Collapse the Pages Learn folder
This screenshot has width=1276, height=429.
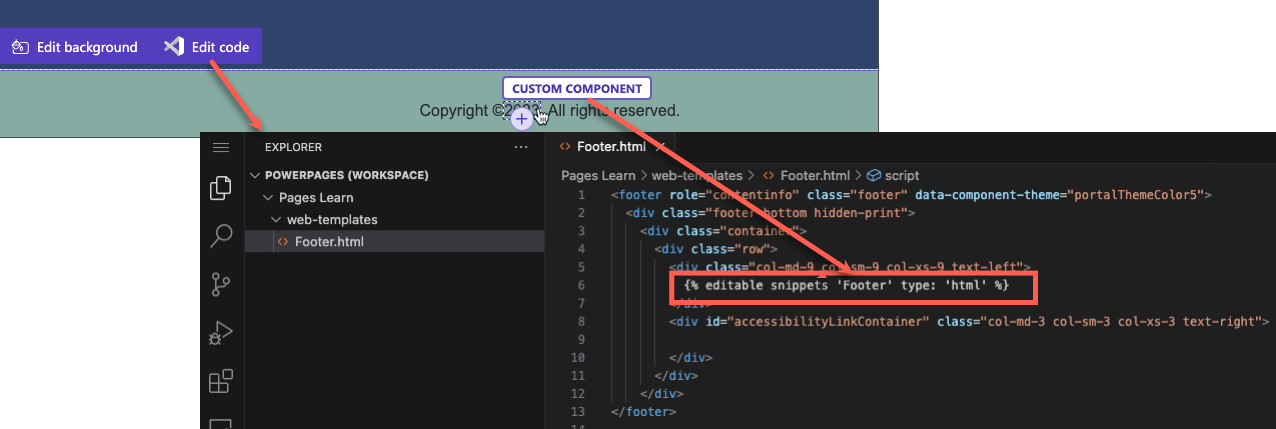[308, 197]
